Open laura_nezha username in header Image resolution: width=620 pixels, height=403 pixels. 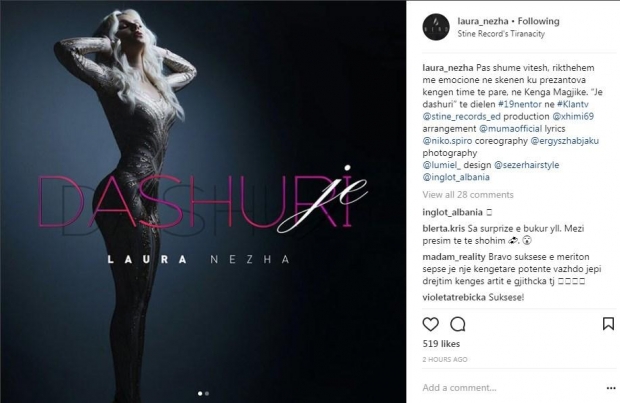point(483,21)
